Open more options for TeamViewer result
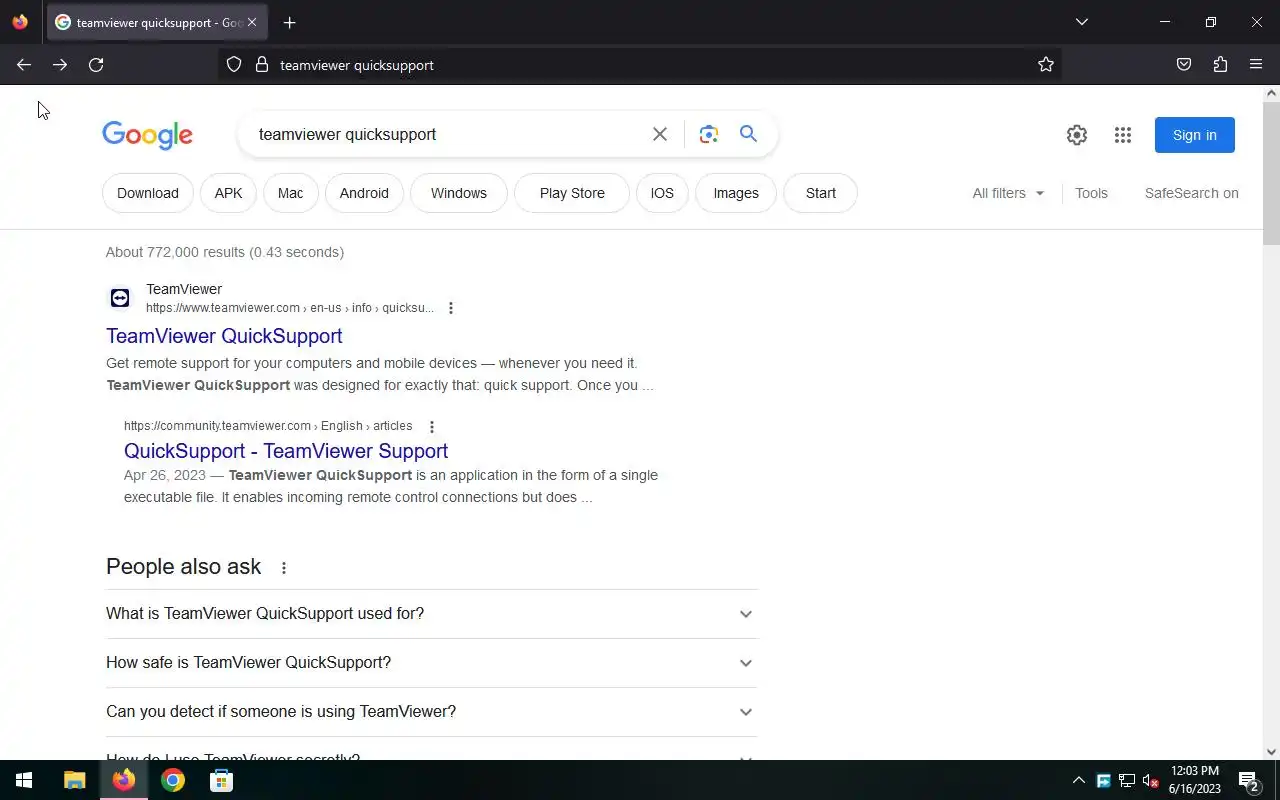The width and height of the screenshot is (1280, 800). coord(451,308)
